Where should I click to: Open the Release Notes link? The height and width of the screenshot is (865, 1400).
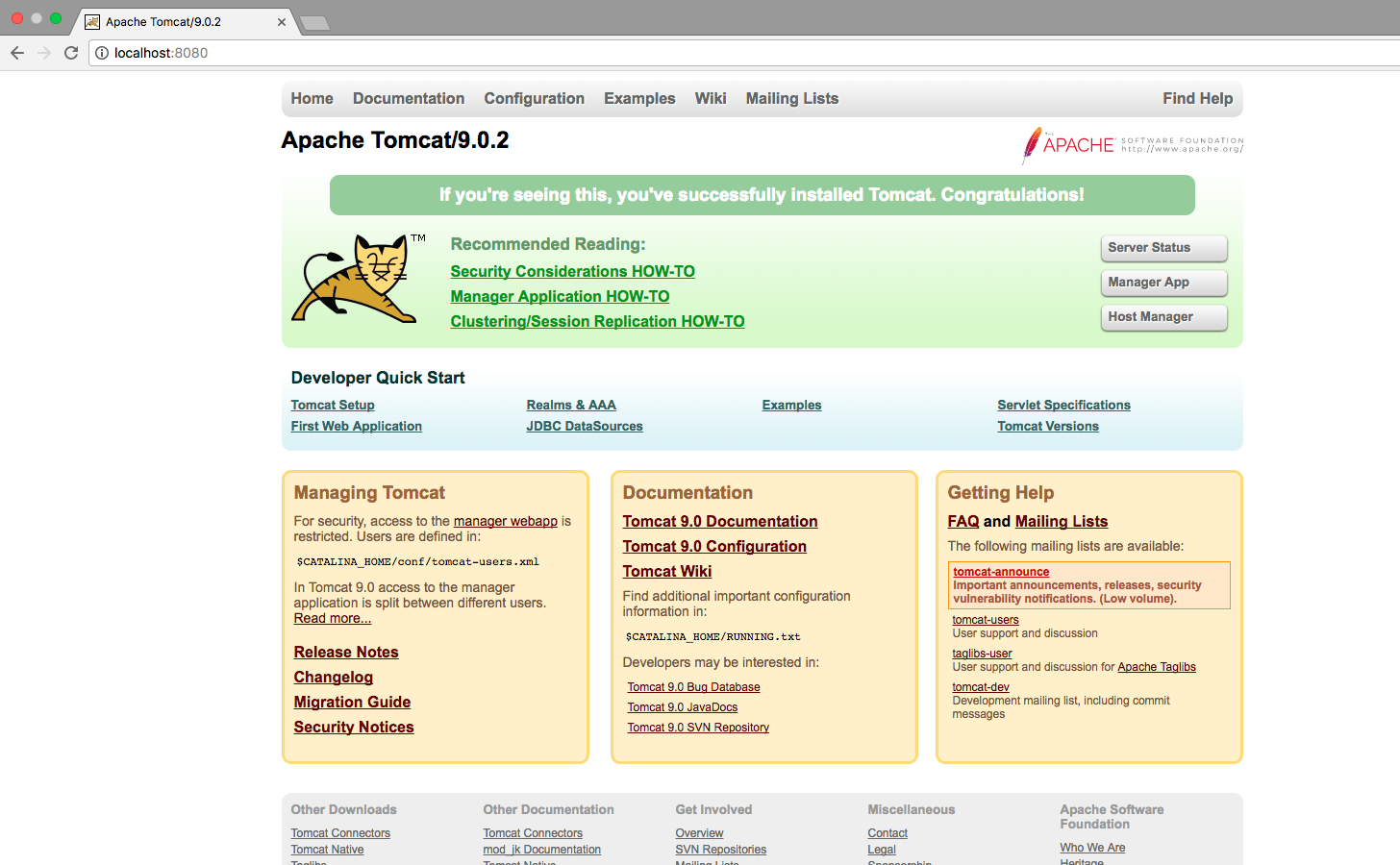pyautogui.click(x=346, y=653)
